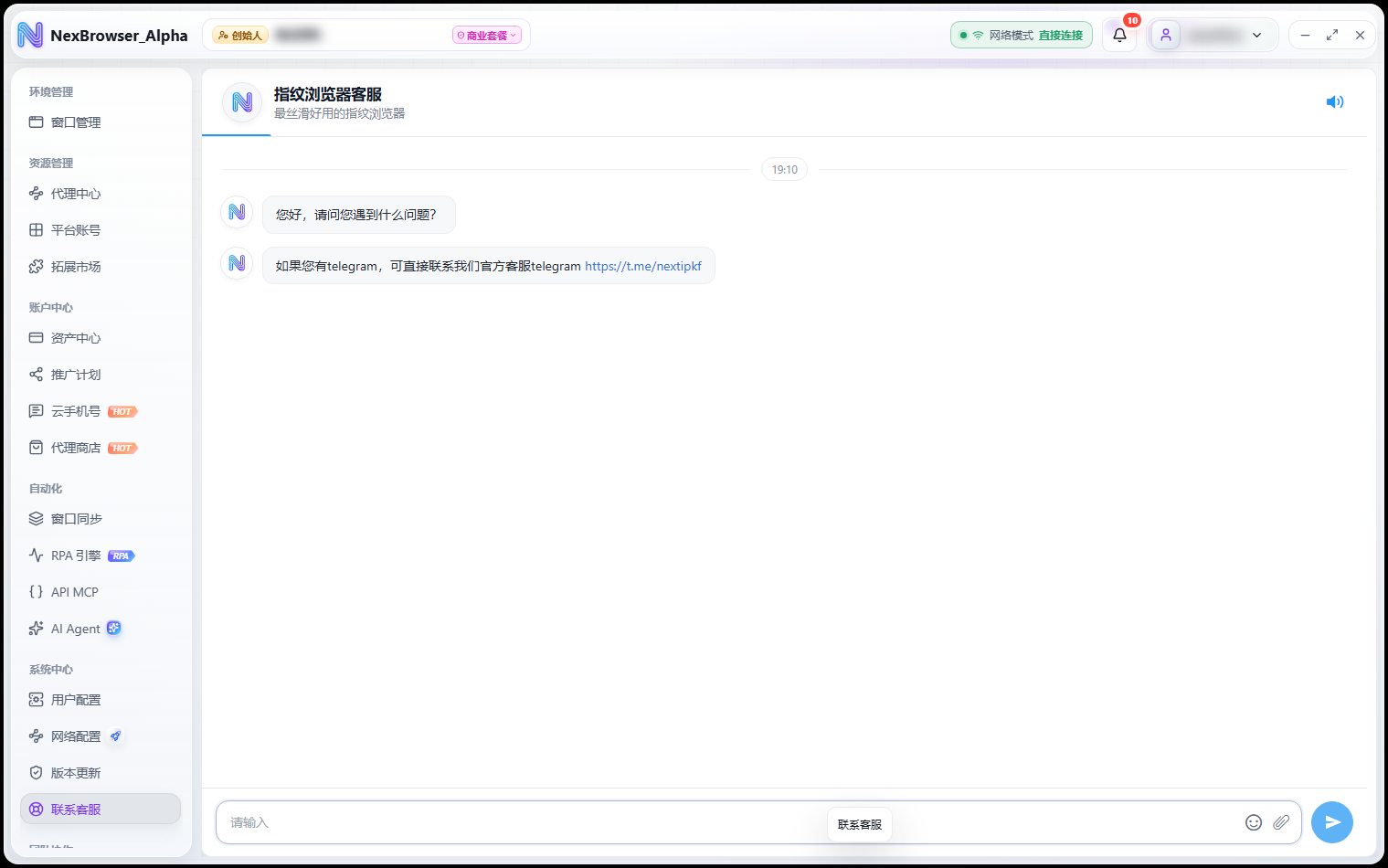Click the 系统中心 section heading

pos(51,670)
